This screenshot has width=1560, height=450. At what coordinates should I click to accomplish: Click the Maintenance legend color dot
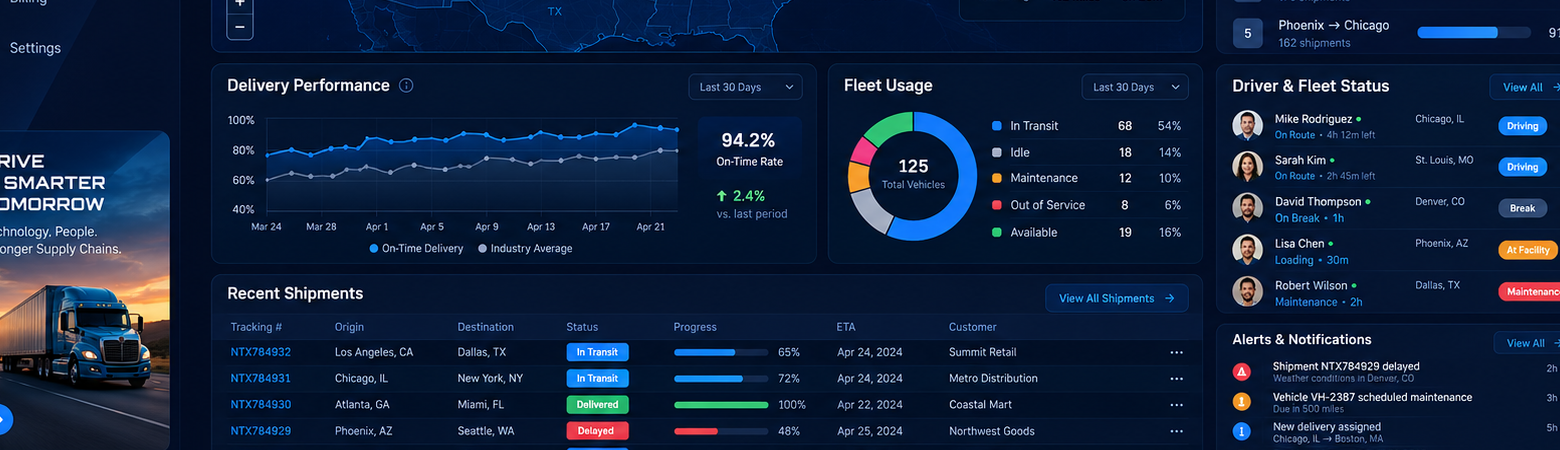[x=996, y=178]
